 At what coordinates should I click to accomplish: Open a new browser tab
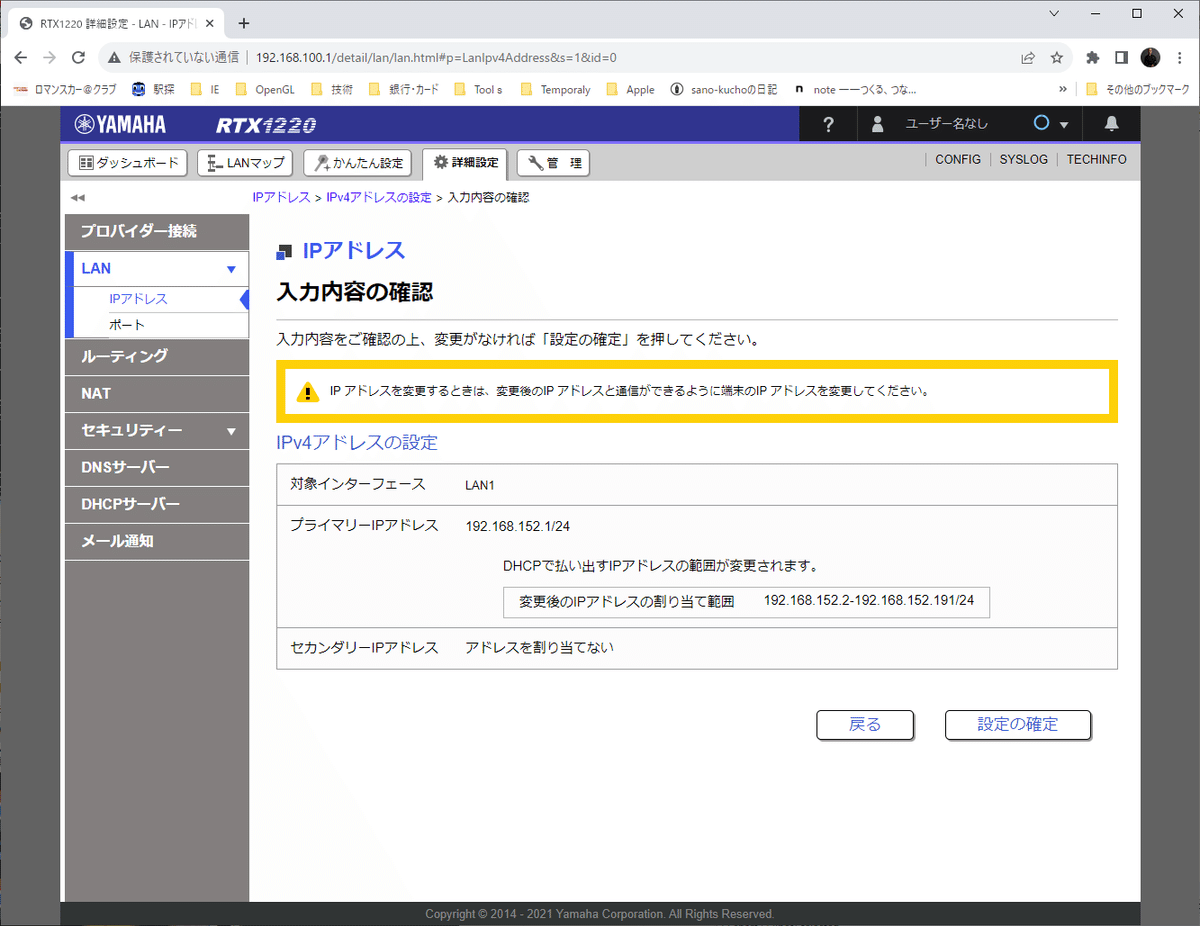(x=244, y=23)
